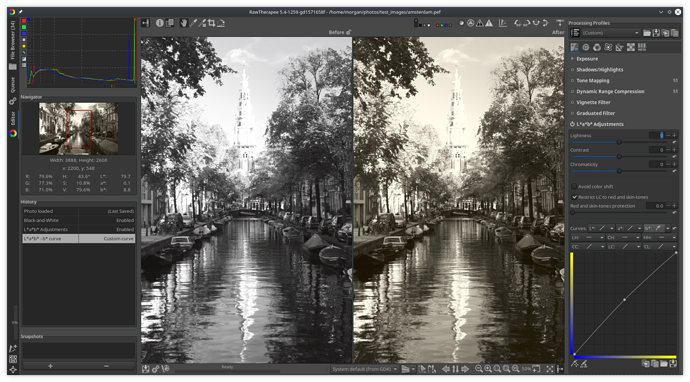
Task: Open the Processing Profiles (Custom) dropdown
Action: 610,33
